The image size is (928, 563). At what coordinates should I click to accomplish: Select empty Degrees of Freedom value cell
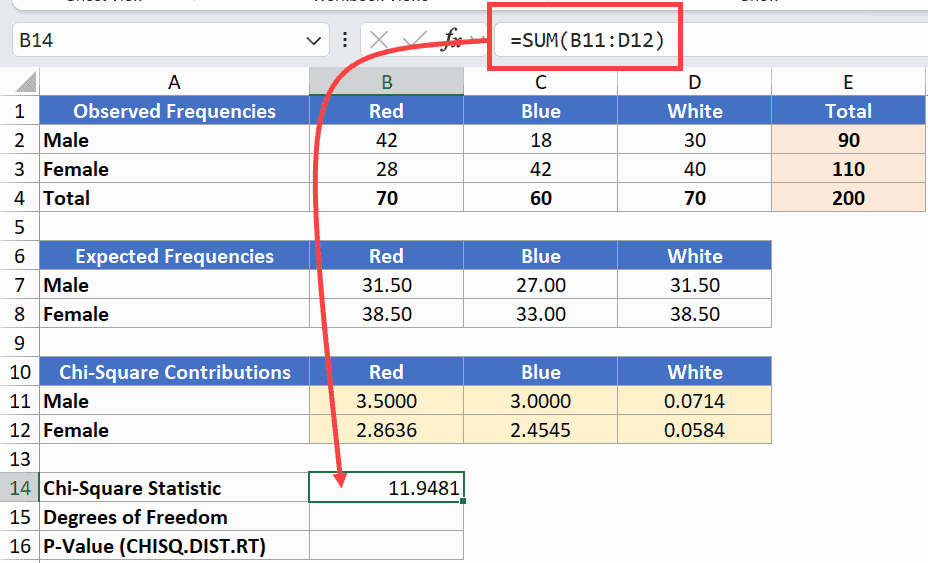coord(386,517)
